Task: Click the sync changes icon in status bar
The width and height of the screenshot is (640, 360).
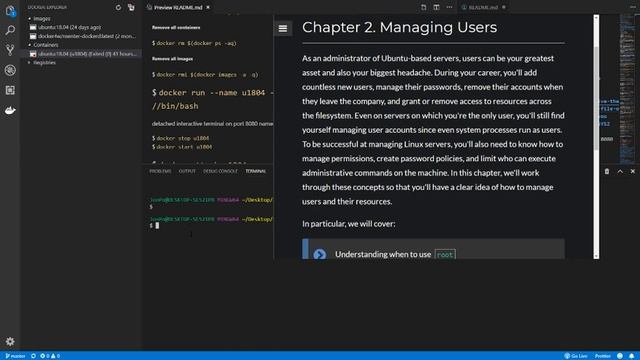Action: pyautogui.click(x=33, y=356)
